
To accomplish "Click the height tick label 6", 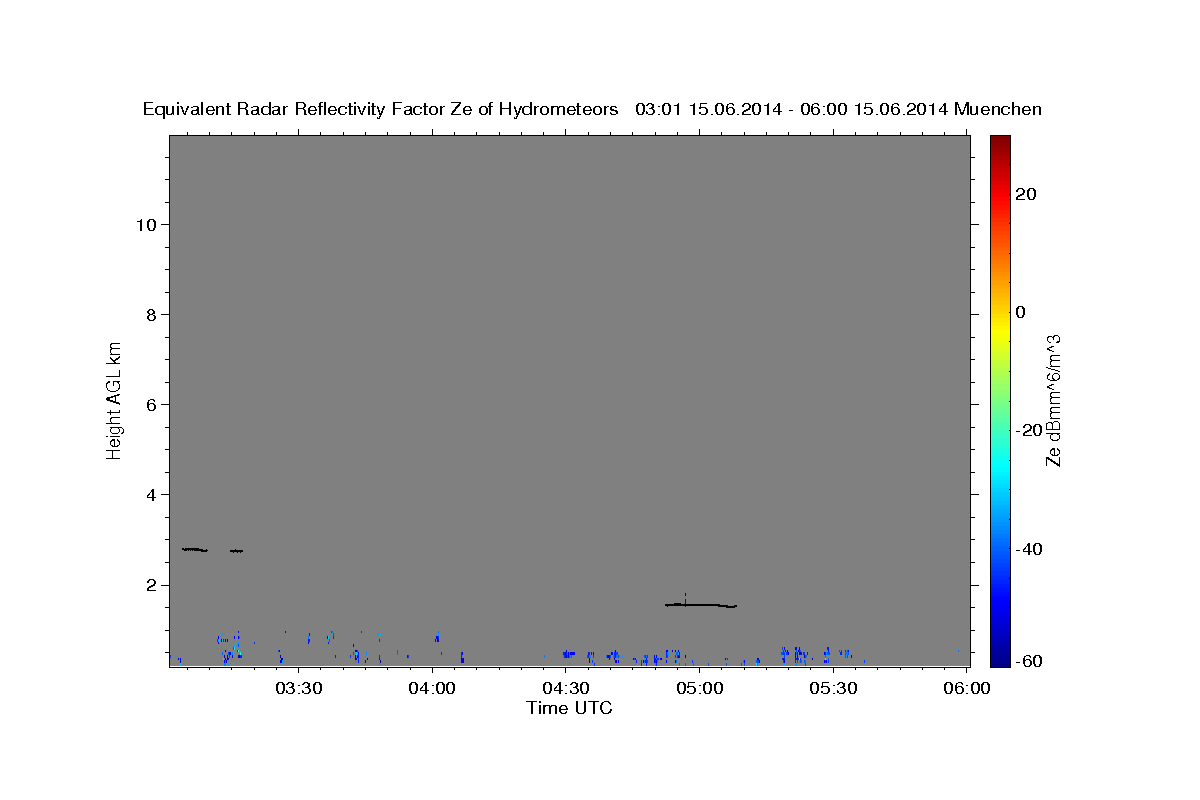I will point(151,404).
